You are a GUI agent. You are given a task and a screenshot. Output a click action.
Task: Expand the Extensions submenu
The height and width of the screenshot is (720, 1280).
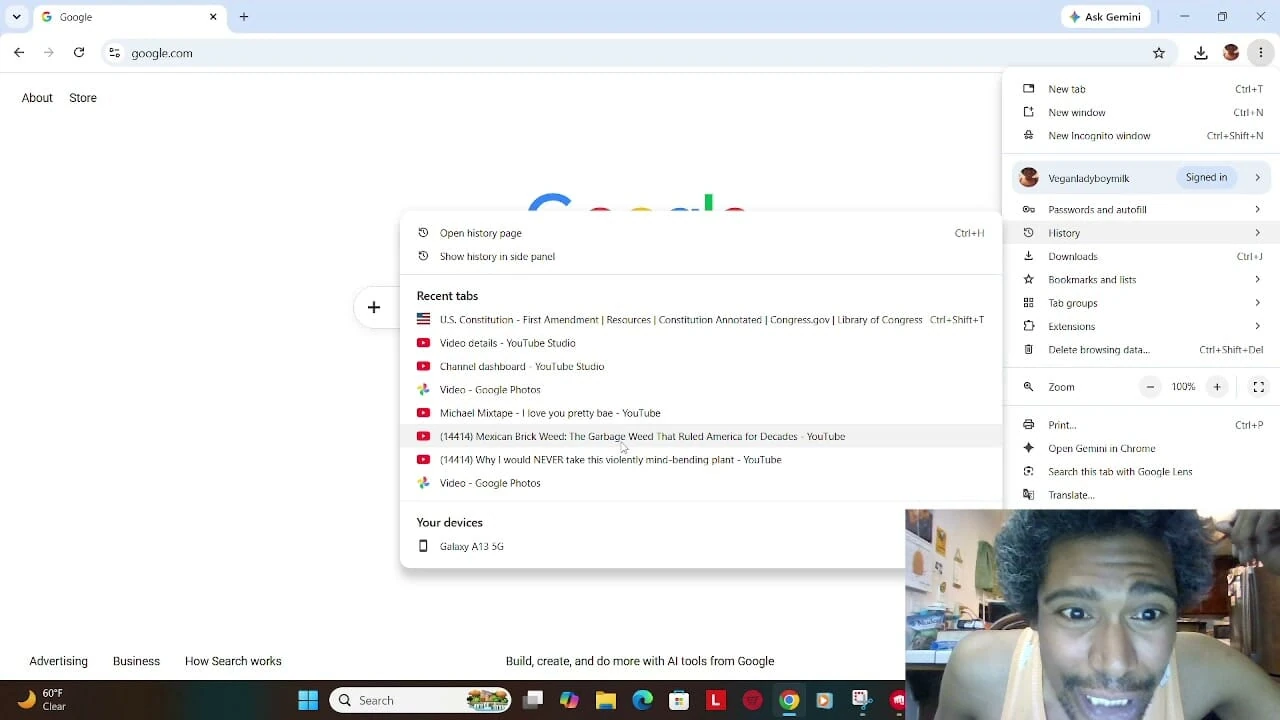(1140, 326)
